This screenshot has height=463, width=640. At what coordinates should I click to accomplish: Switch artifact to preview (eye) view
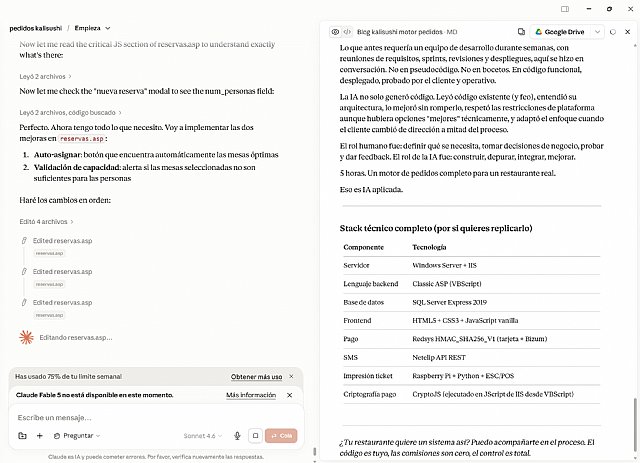pyautogui.click(x=335, y=32)
